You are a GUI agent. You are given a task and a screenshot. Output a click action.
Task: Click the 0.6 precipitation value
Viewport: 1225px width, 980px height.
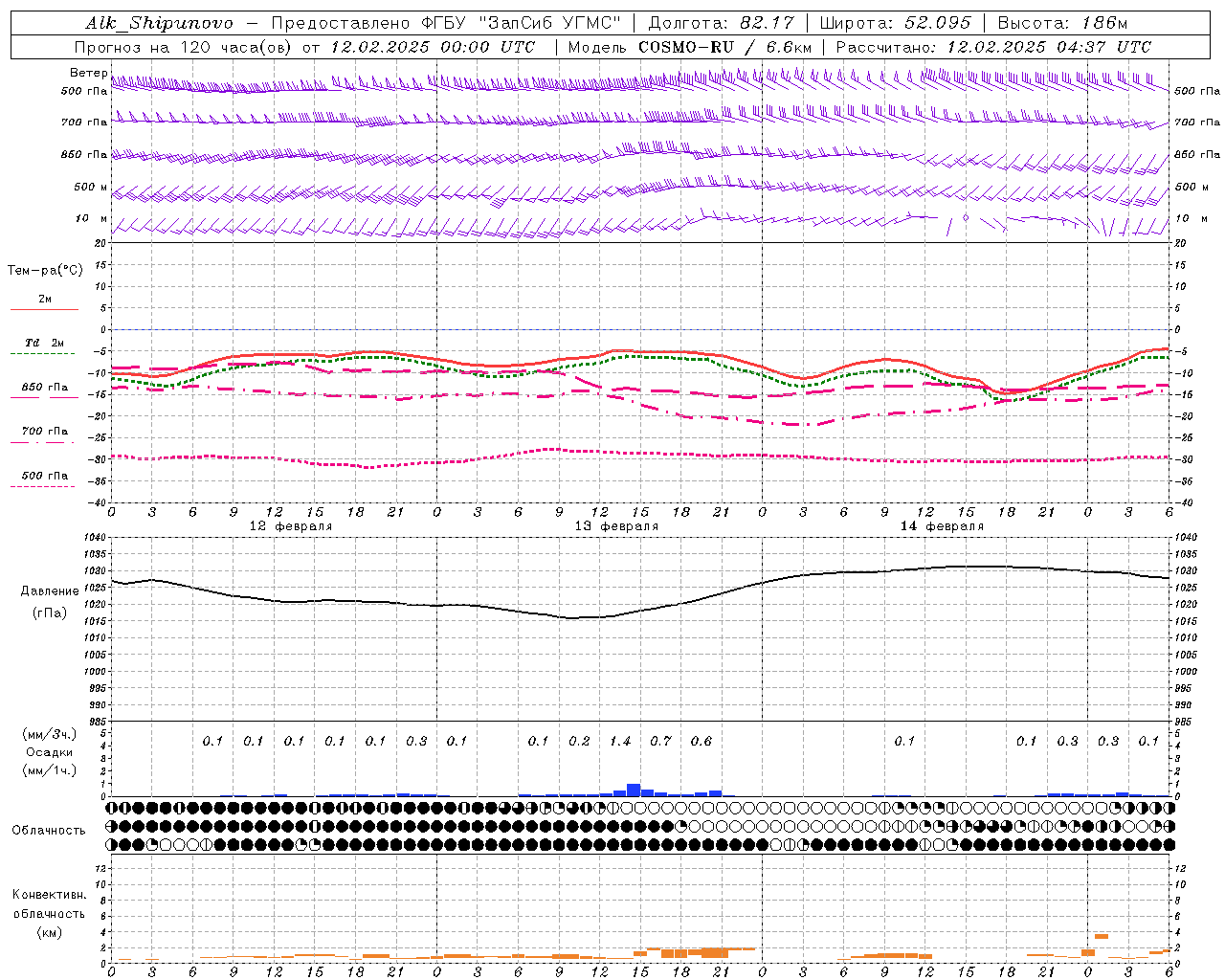[702, 742]
